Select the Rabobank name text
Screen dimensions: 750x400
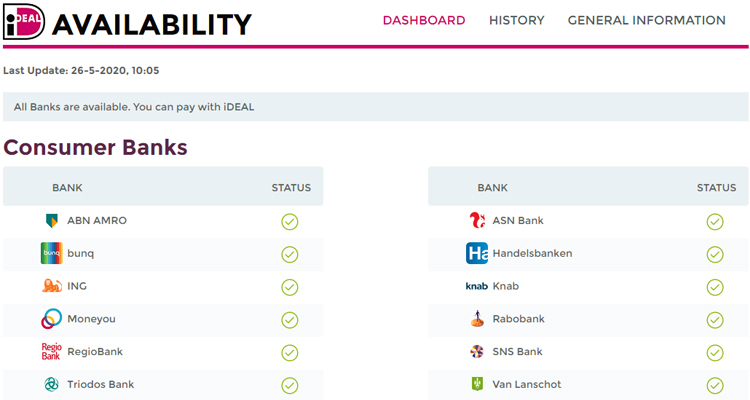[518, 319]
